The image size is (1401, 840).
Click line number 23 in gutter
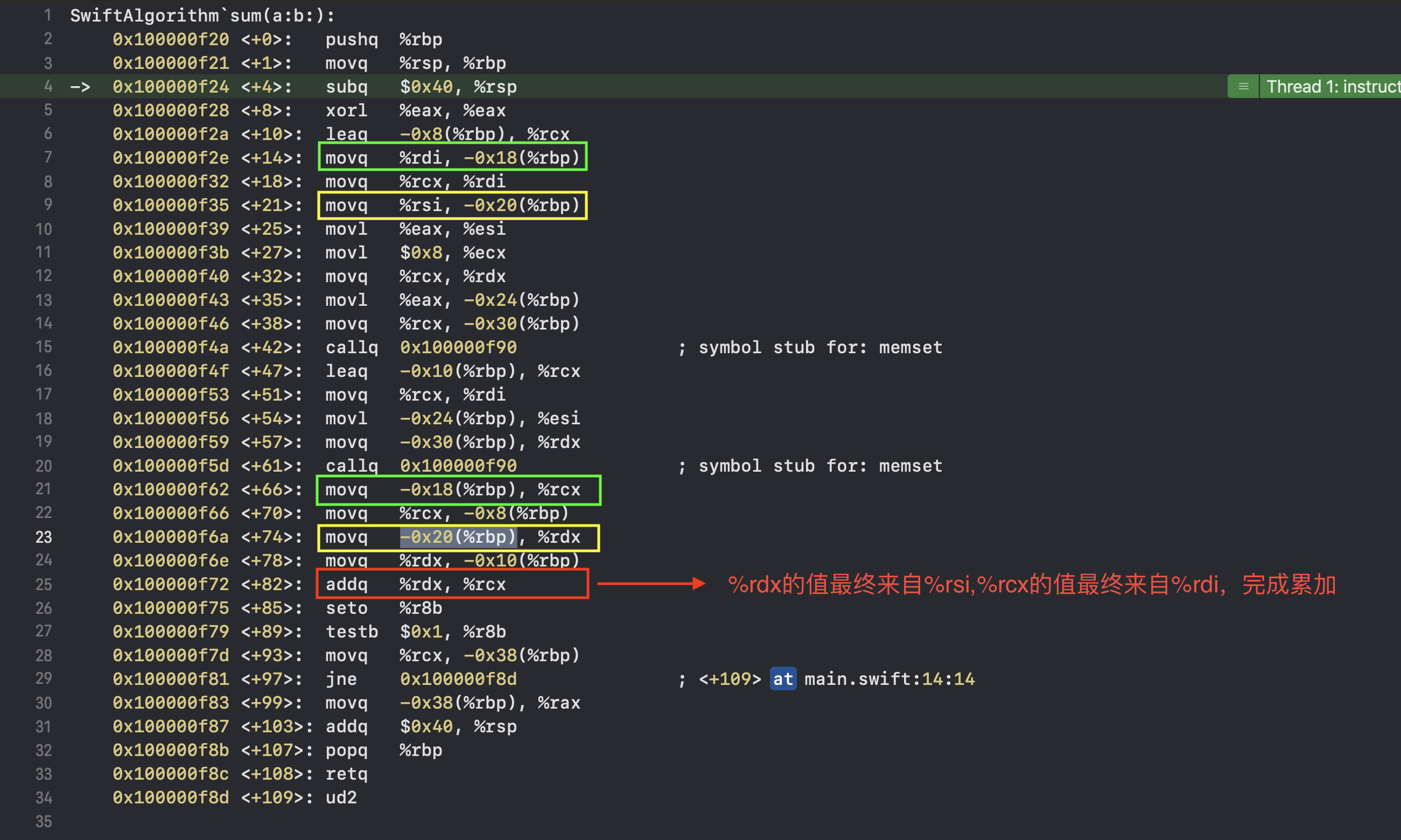coord(44,537)
